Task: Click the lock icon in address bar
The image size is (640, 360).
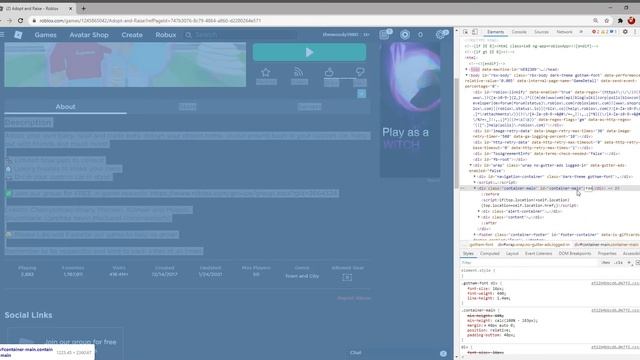Action: tap(34, 20)
